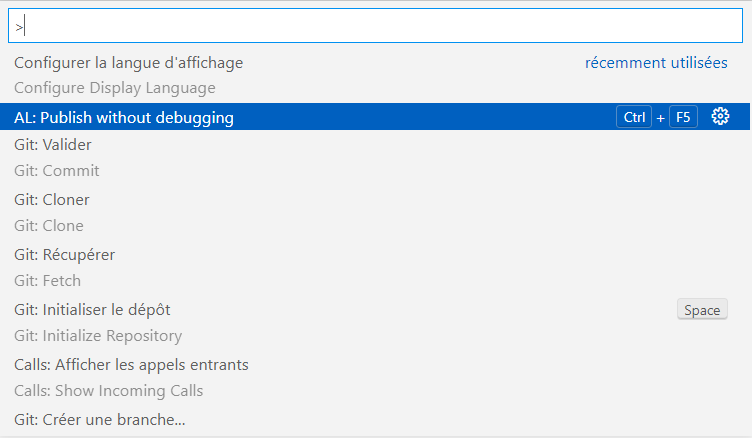Click the Git: Clone alias text

point(49,226)
